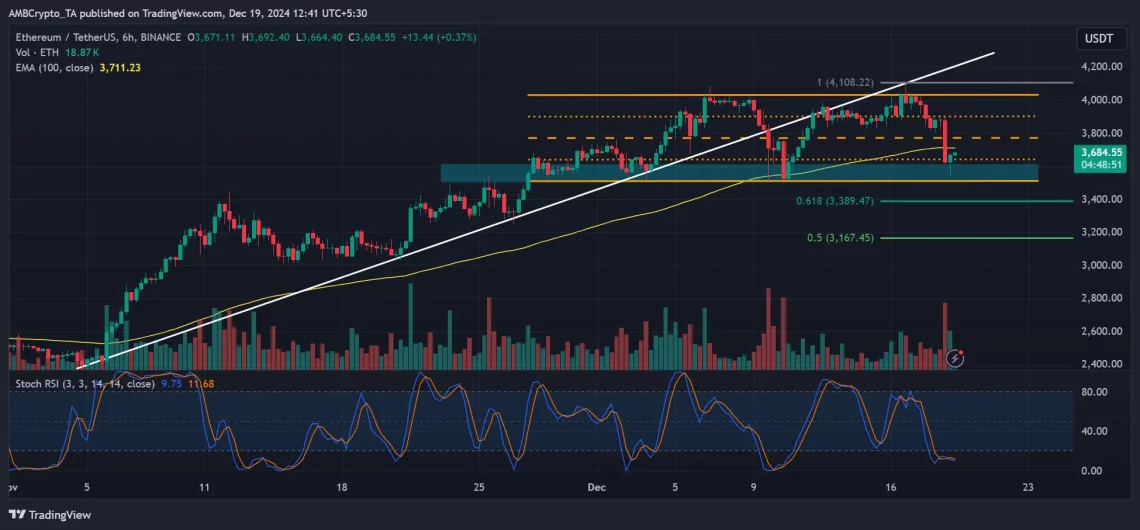Click the 80.00 level on Stoch RSI axis
The image size is (1140, 530).
click(x=1096, y=392)
